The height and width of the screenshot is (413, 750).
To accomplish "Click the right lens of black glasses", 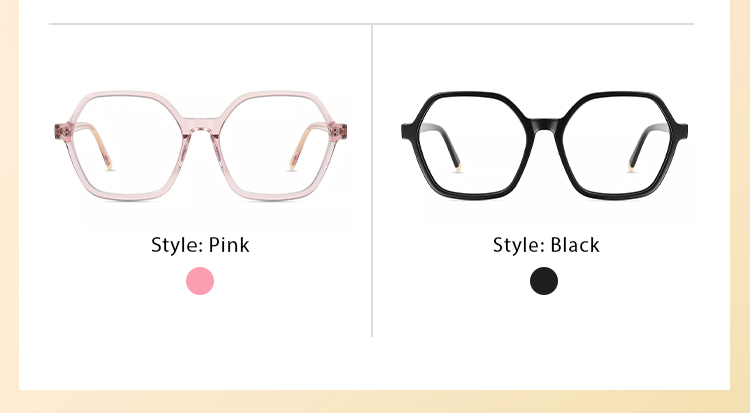I will [616, 145].
